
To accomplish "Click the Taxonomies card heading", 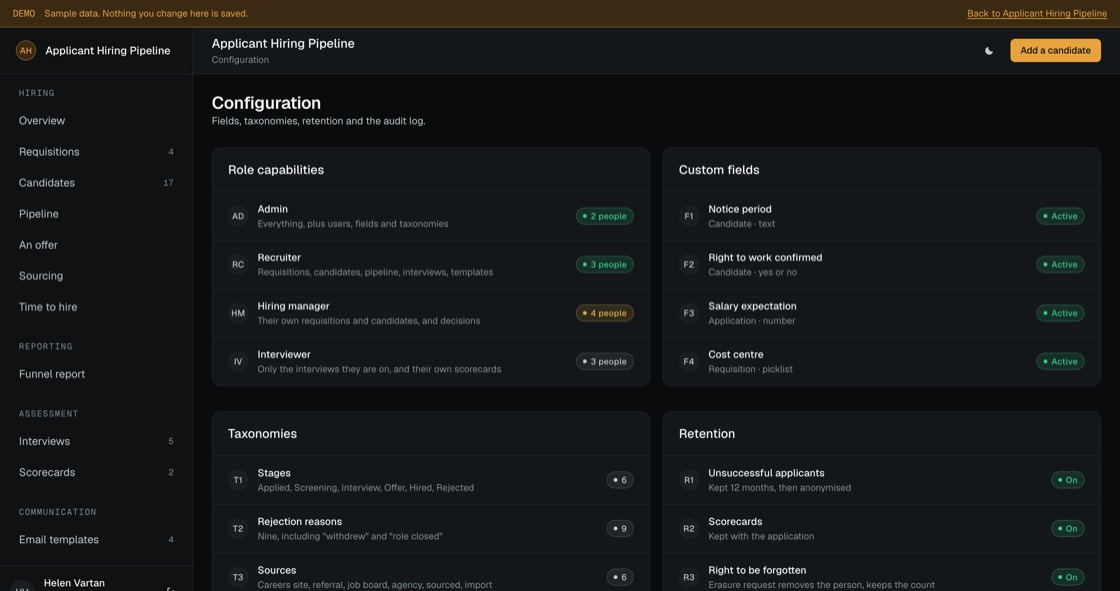I will (x=262, y=434).
